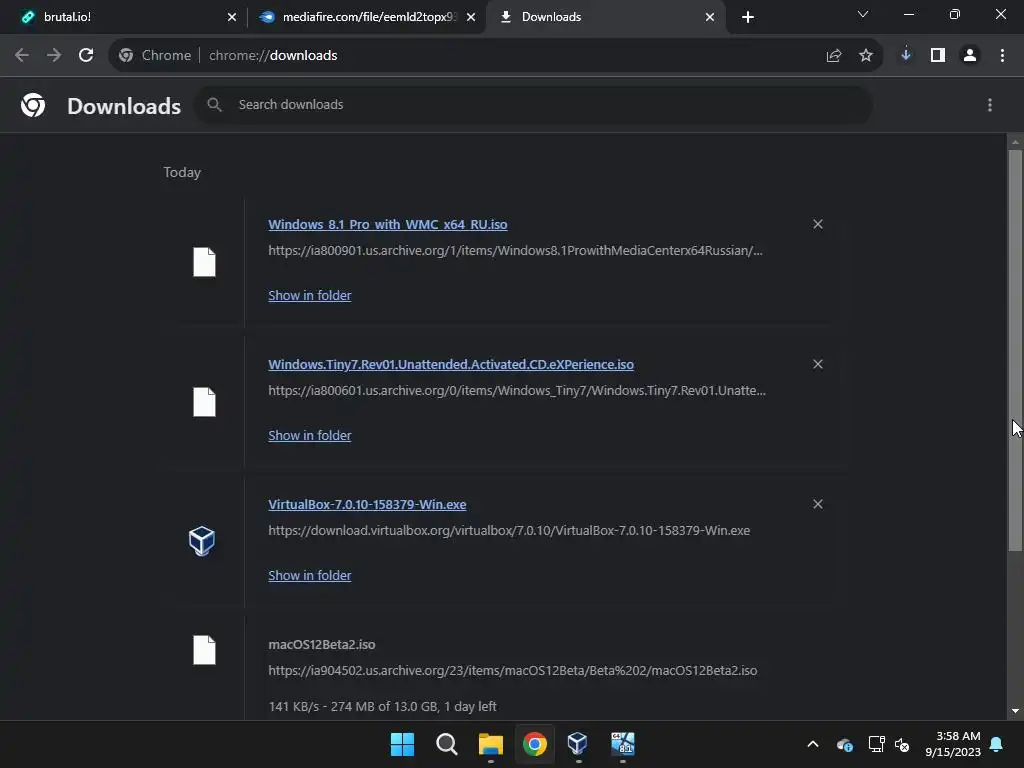Close the brutal.io! tab
This screenshot has height=768, width=1024.
pyautogui.click(x=232, y=17)
